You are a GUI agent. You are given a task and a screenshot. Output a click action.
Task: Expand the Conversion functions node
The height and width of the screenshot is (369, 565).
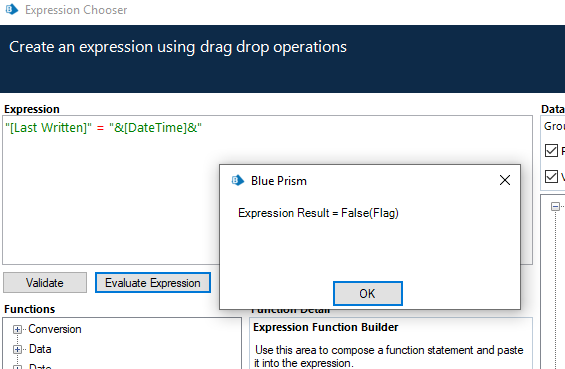[17, 329]
